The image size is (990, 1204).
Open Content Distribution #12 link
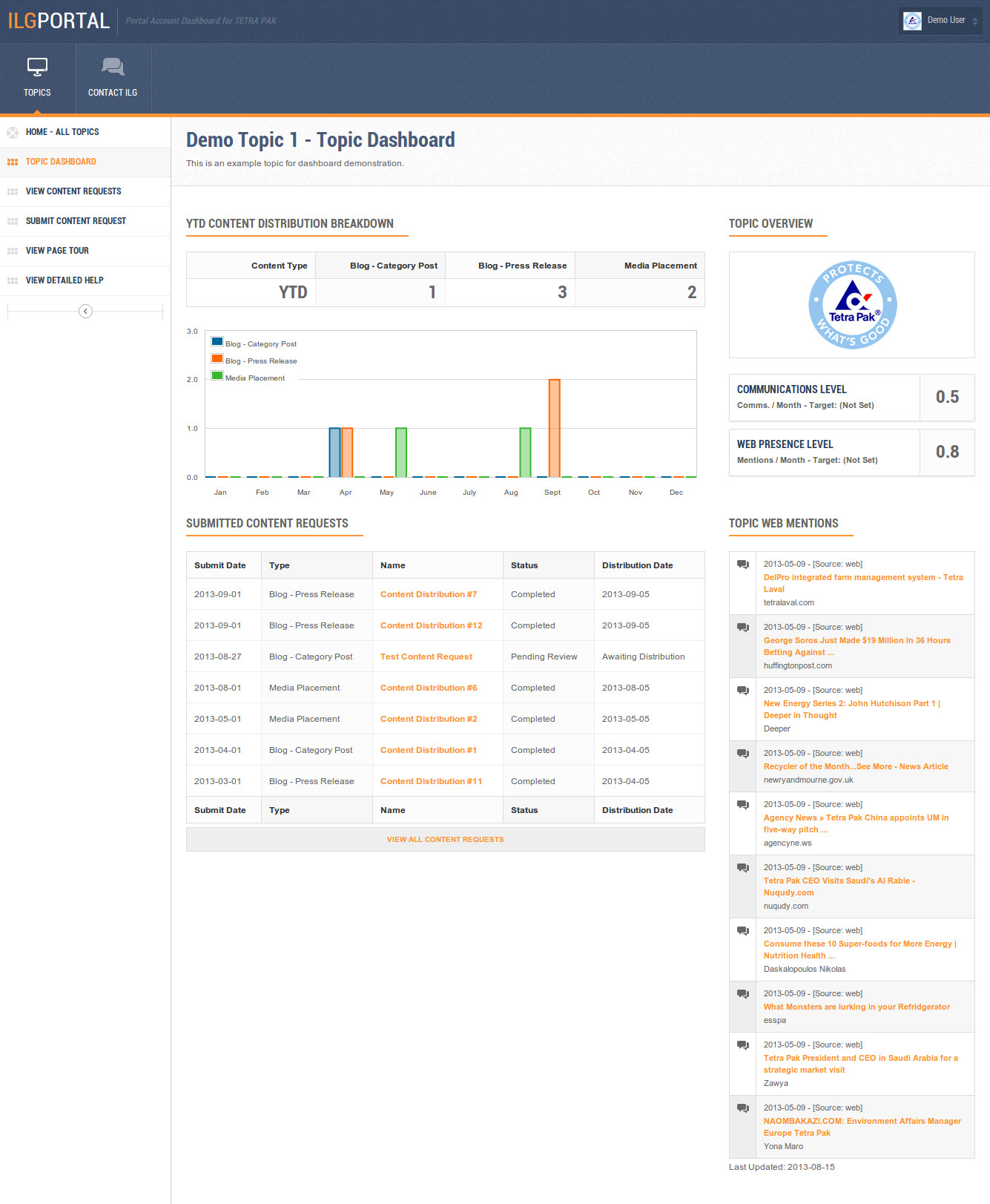tap(431, 625)
